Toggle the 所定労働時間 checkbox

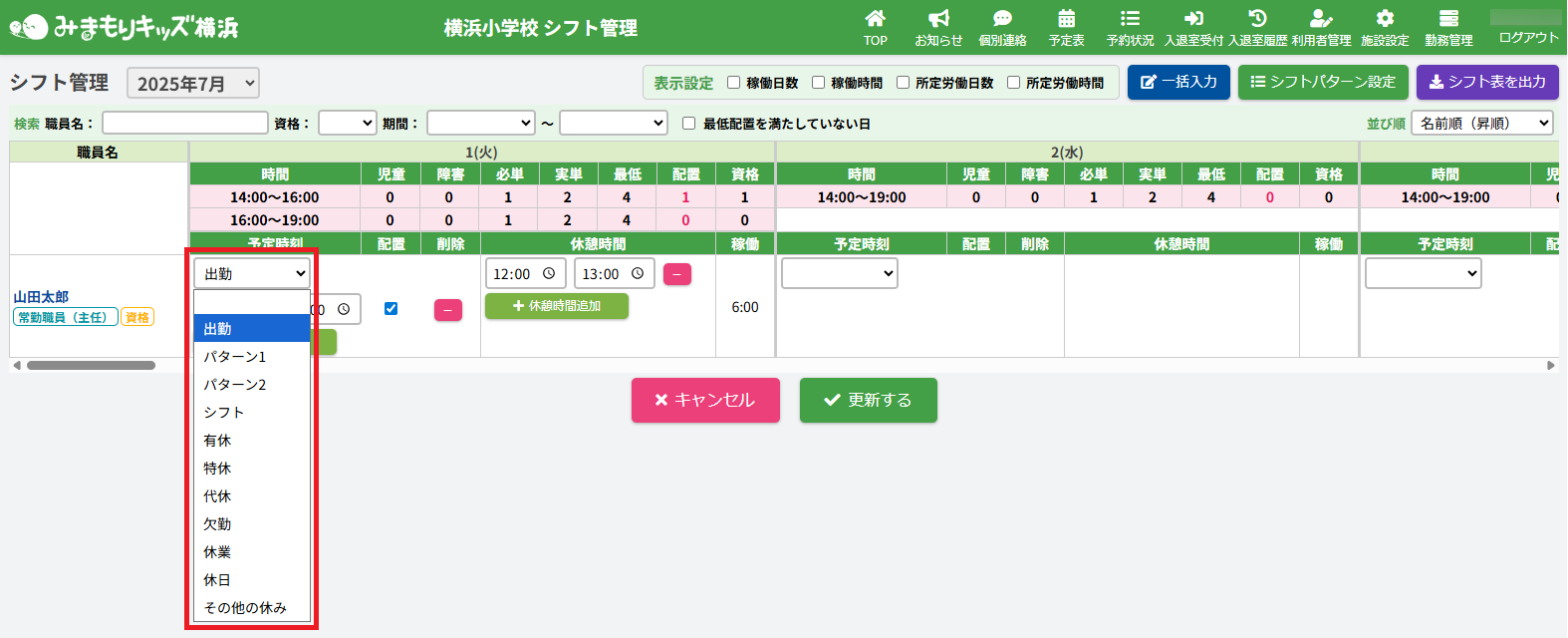1013,83
